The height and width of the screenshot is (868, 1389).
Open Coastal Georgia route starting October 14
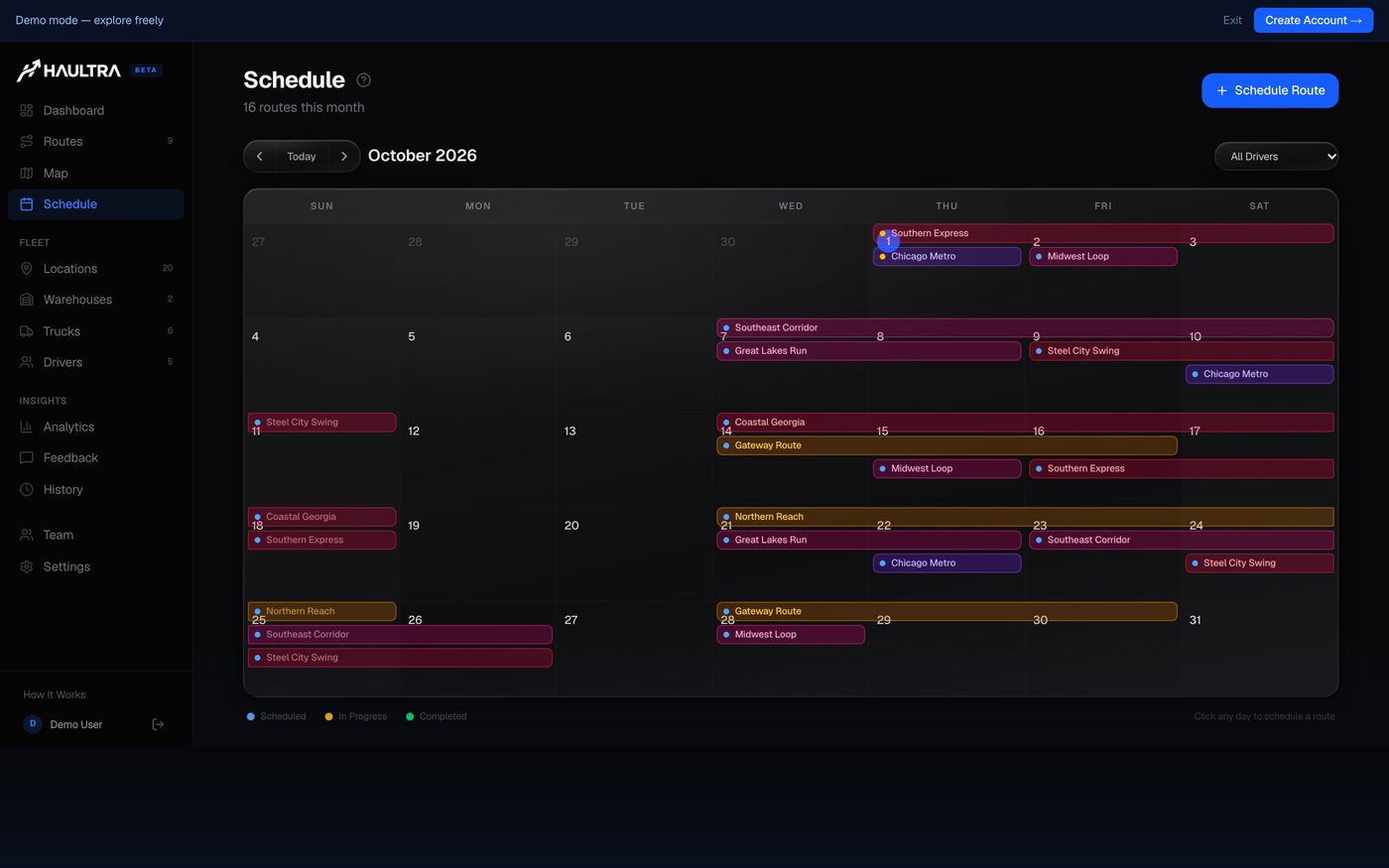tap(1025, 423)
